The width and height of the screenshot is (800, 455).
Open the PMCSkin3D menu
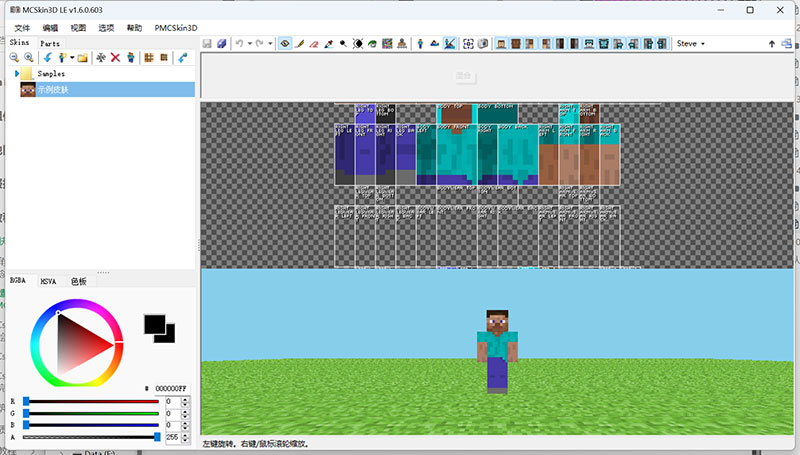coord(175,28)
